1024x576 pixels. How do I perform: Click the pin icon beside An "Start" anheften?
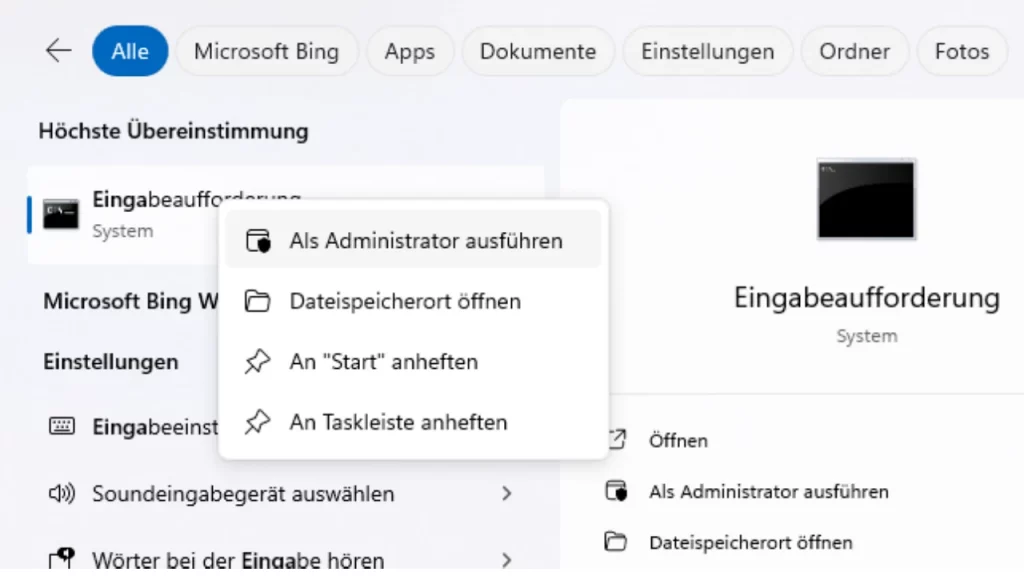pos(257,362)
